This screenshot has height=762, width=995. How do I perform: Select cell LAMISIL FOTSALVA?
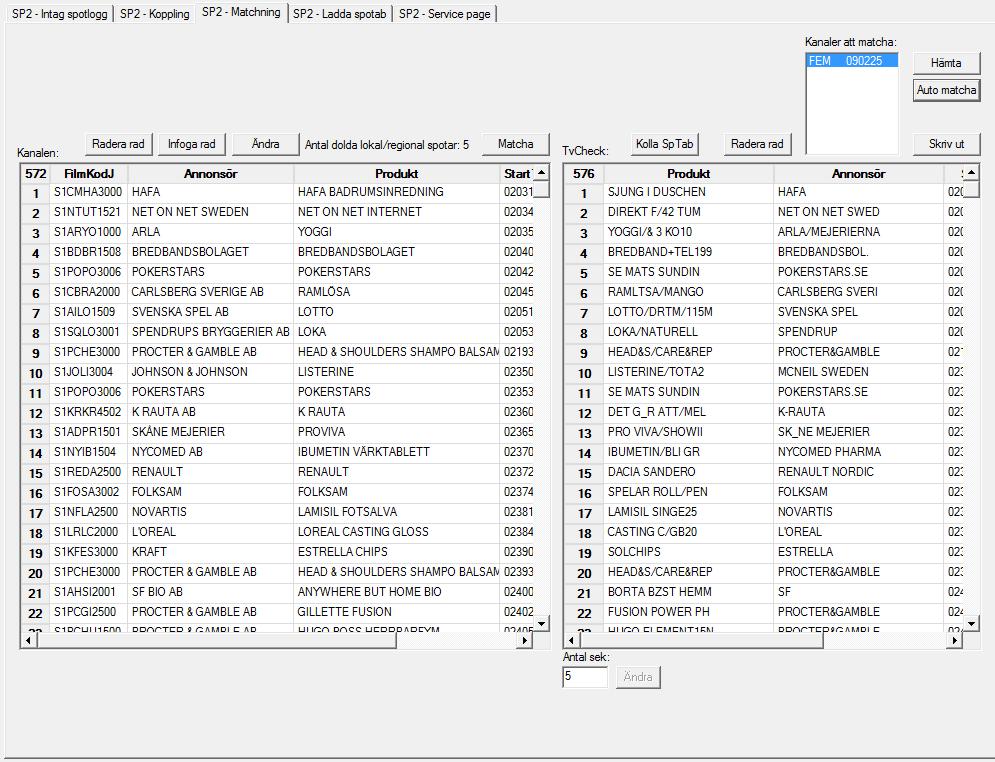[x=397, y=512]
